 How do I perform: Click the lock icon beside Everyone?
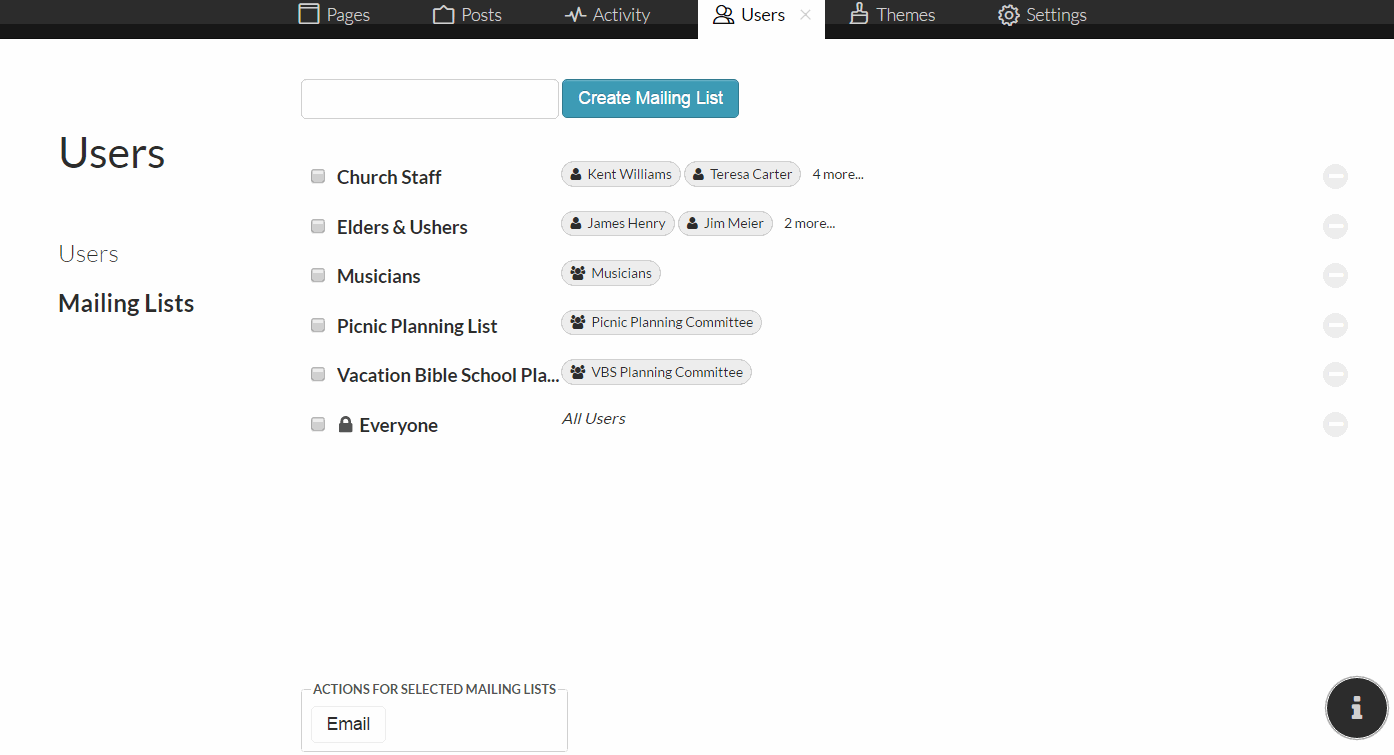345,423
